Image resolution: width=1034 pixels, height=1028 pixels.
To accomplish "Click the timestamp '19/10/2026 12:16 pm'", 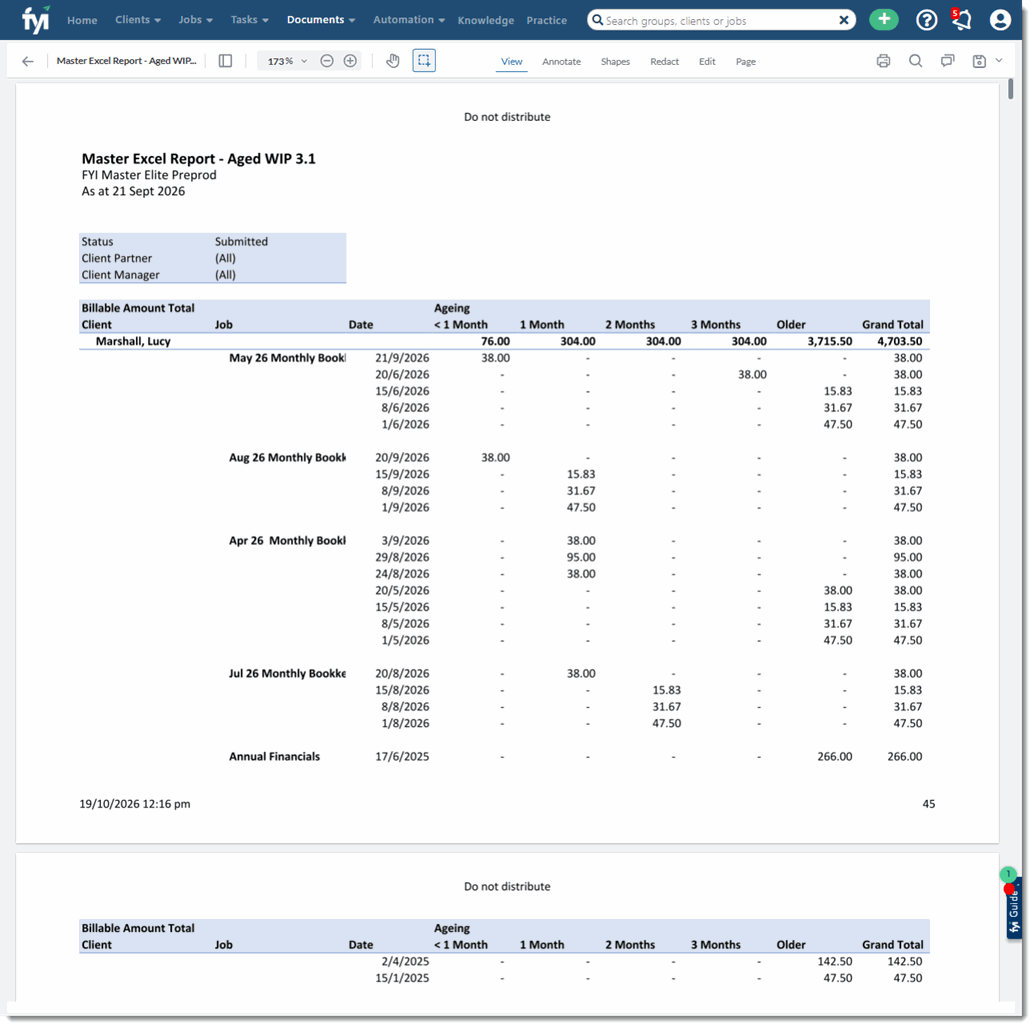I will (135, 804).
